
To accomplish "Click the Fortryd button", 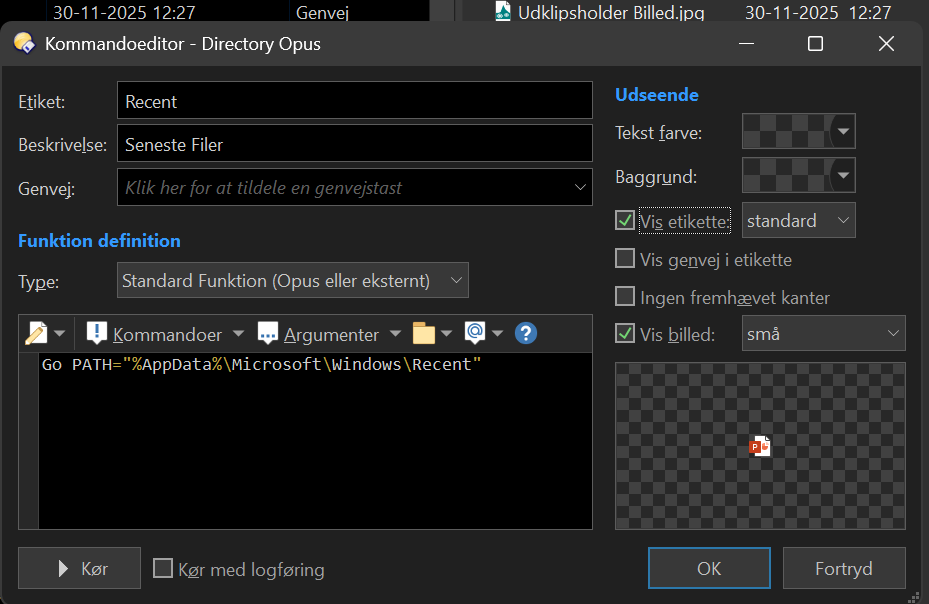I will 844,569.
